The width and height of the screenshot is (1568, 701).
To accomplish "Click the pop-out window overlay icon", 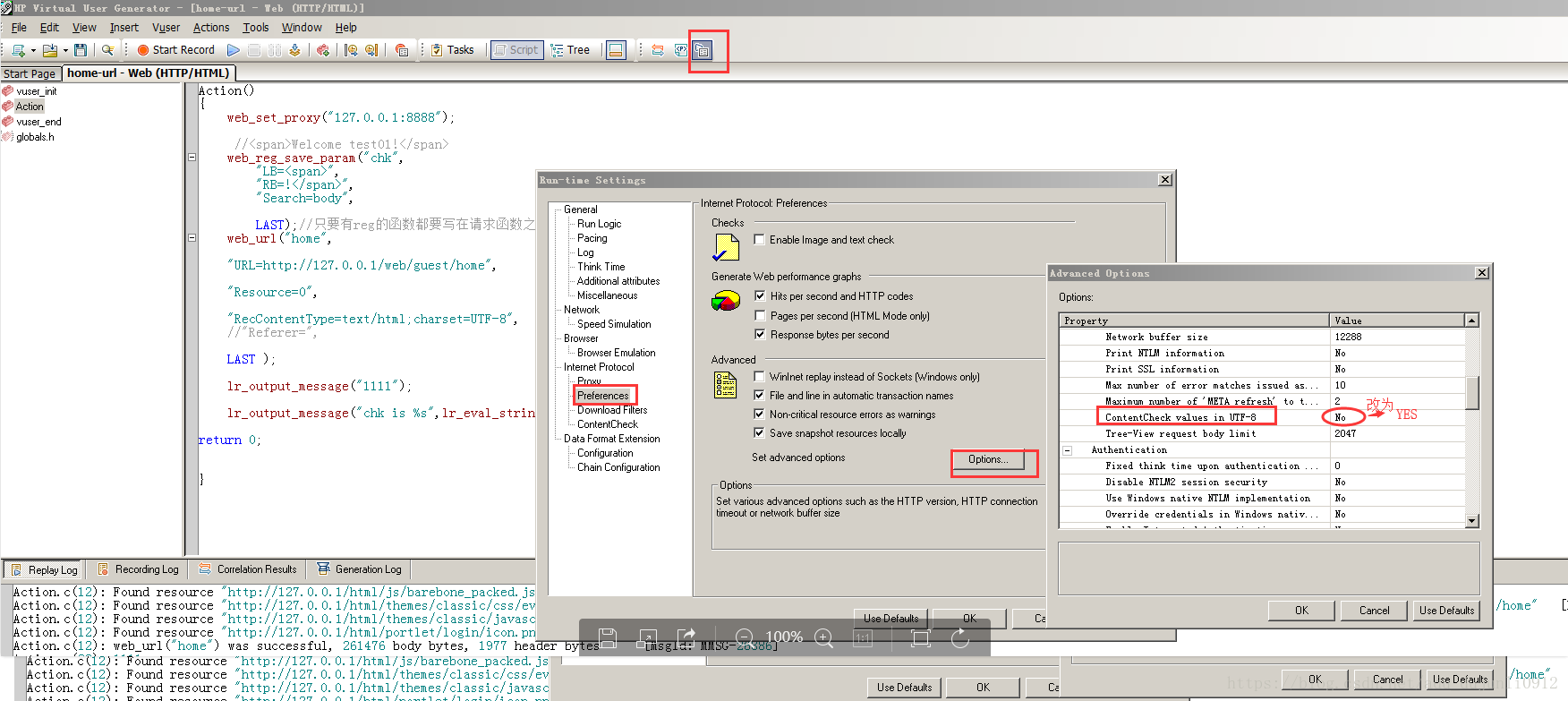I will pyautogui.click(x=647, y=637).
